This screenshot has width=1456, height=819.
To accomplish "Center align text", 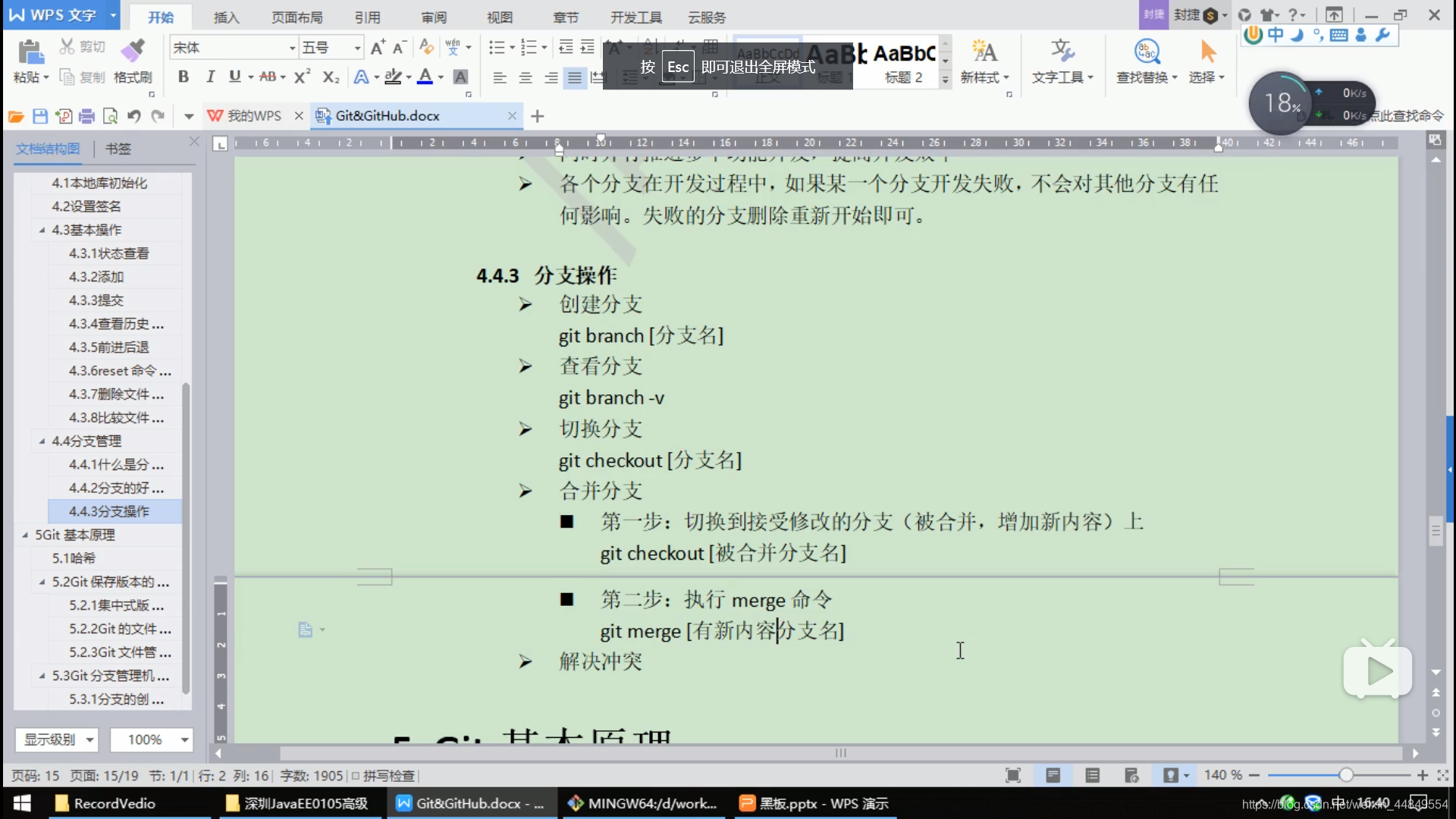I will (526, 77).
